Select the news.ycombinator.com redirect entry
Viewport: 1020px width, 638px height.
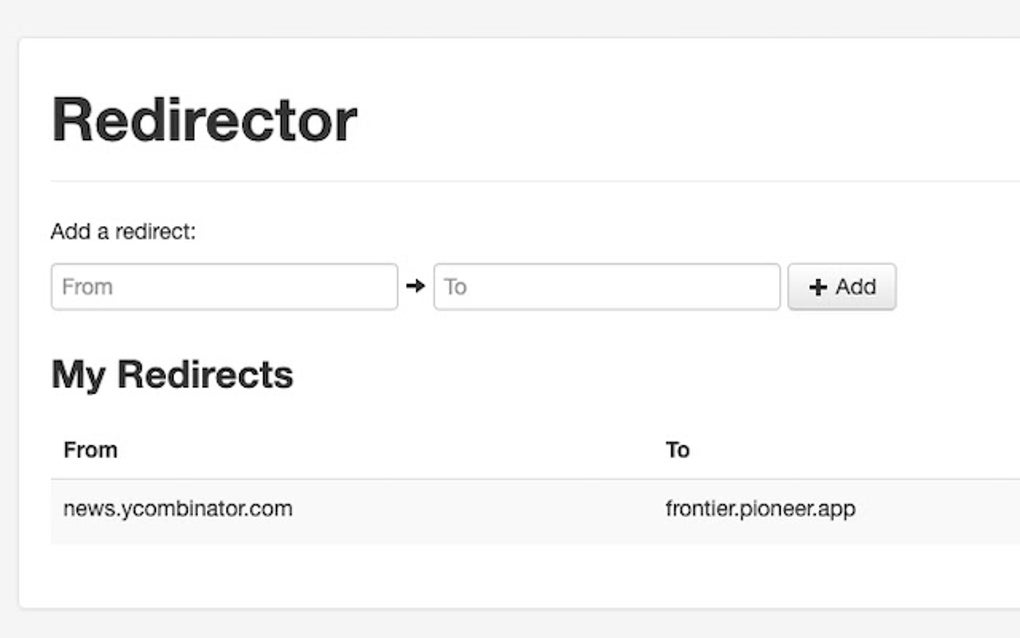pos(178,508)
